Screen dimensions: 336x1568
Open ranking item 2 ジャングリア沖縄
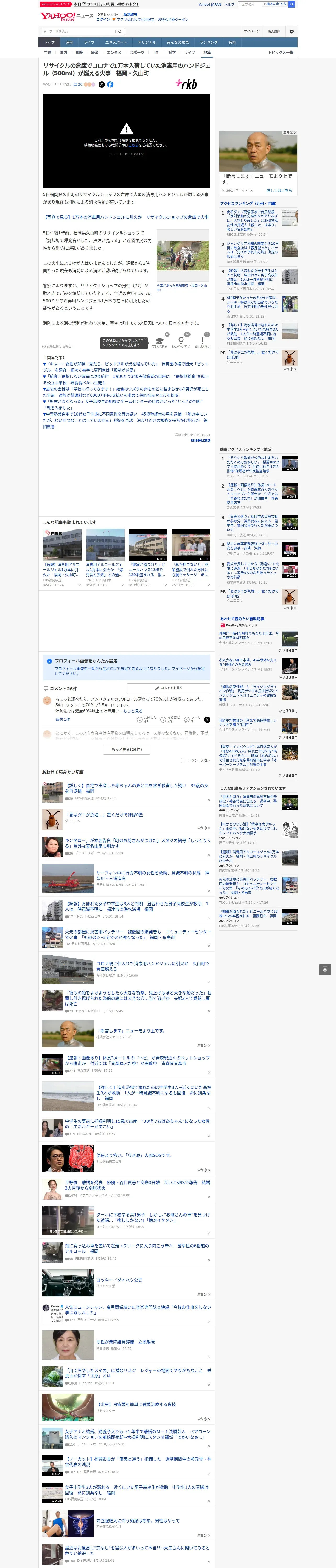click(x=254, y=250)
